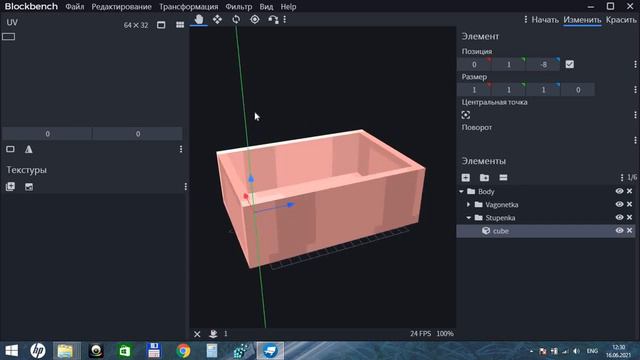Screen dimensions: 640x360
Task: Click the ENG language indicator
Action: tap(592, 351)
